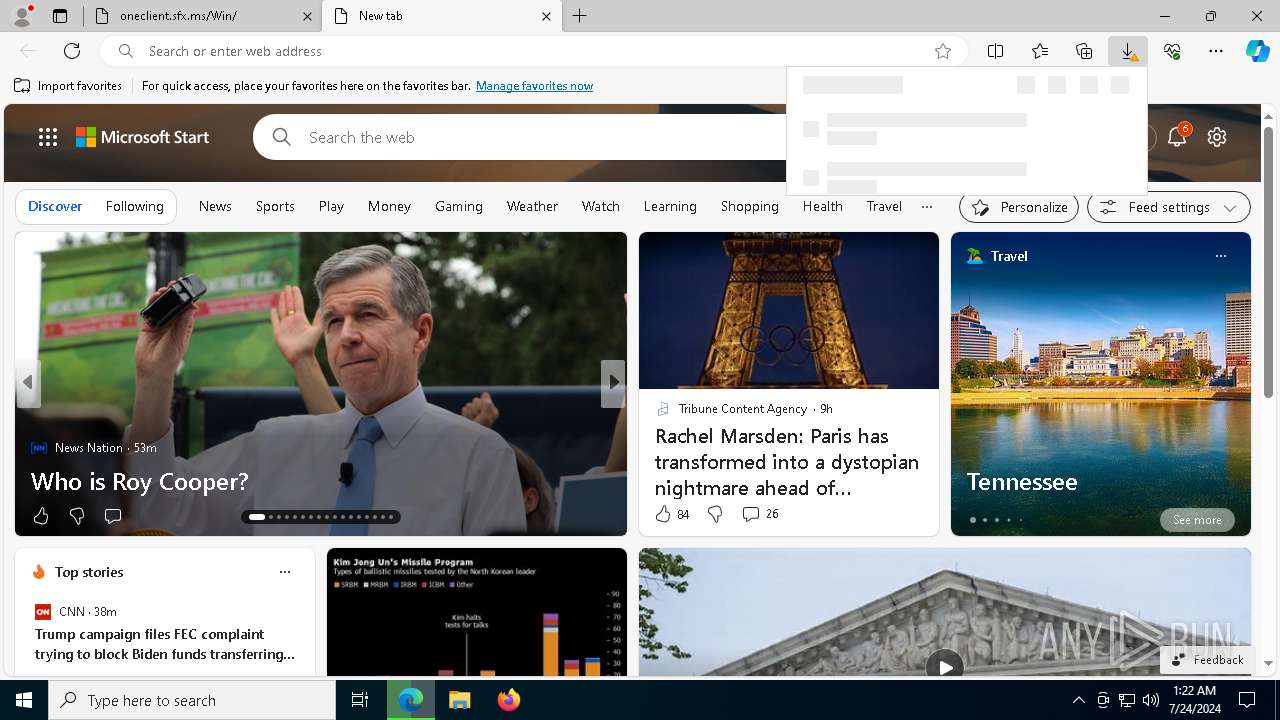This screenshot has height=720, width=1280.
Task: Open comments on Rachel Marsden article
Action: click(760, 514)
